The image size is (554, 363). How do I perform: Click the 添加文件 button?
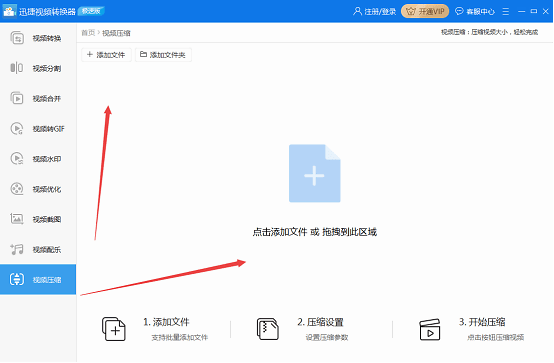(x=106, y=55)
